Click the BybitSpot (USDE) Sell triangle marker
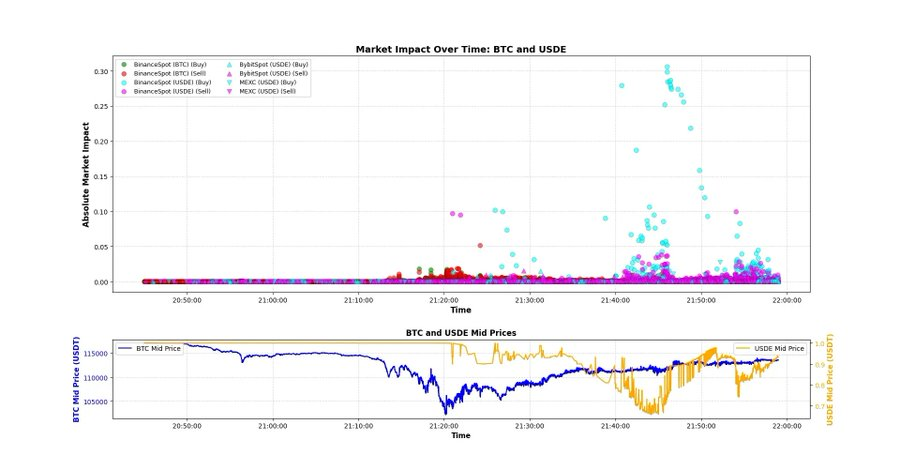 click(229, 74)
